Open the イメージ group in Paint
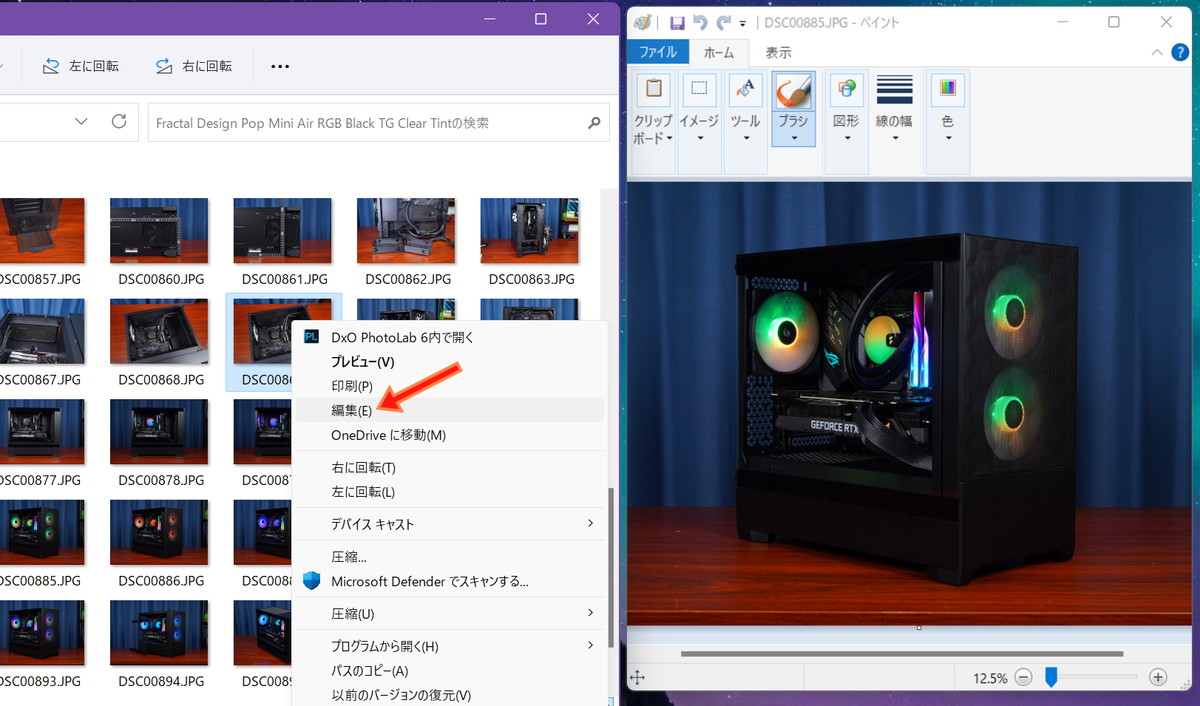The height and width of the screenshot is (706, 1200). [x=699, y=122]
